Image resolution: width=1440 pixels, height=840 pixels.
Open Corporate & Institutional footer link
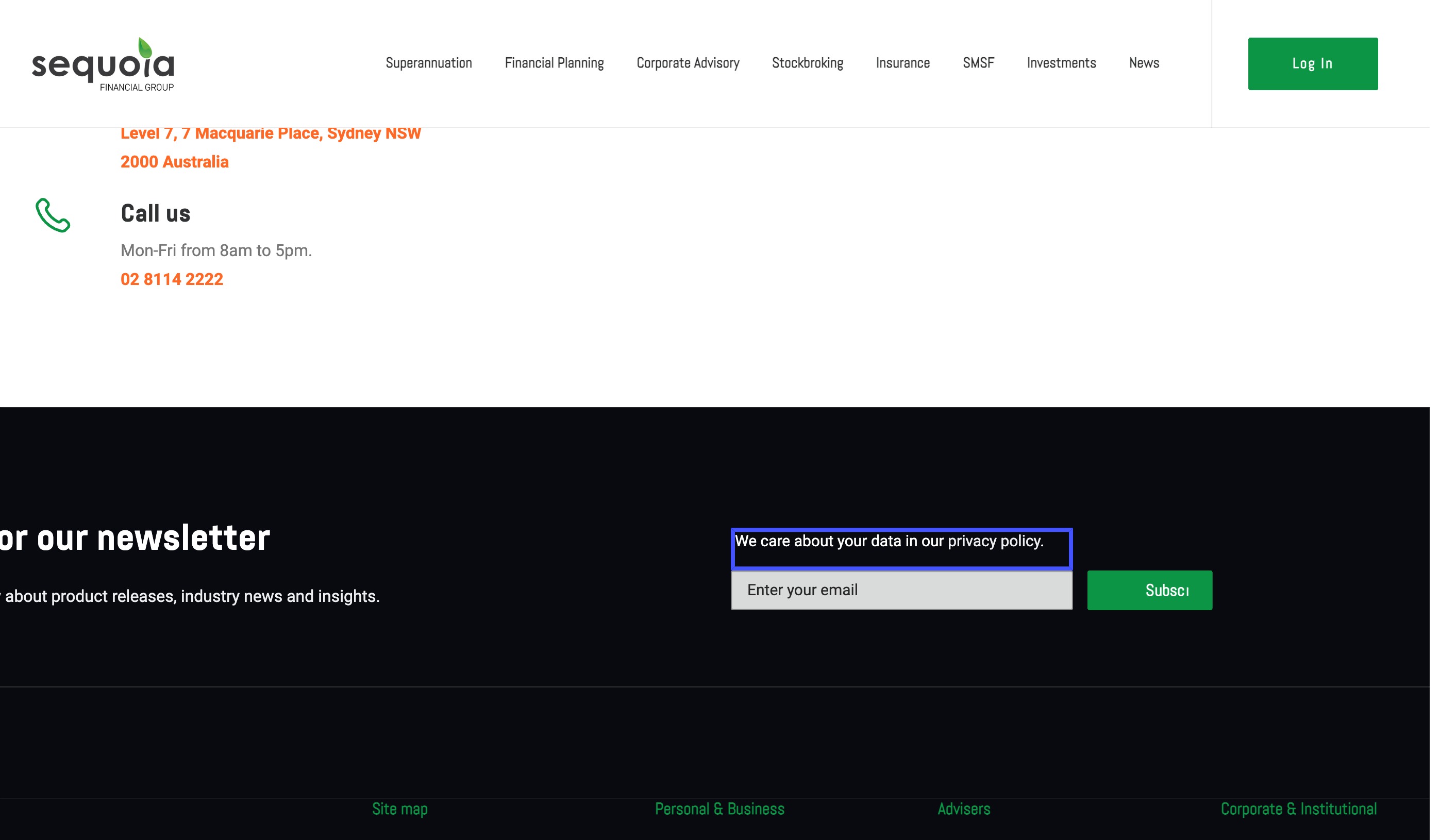pos(1298,809)
